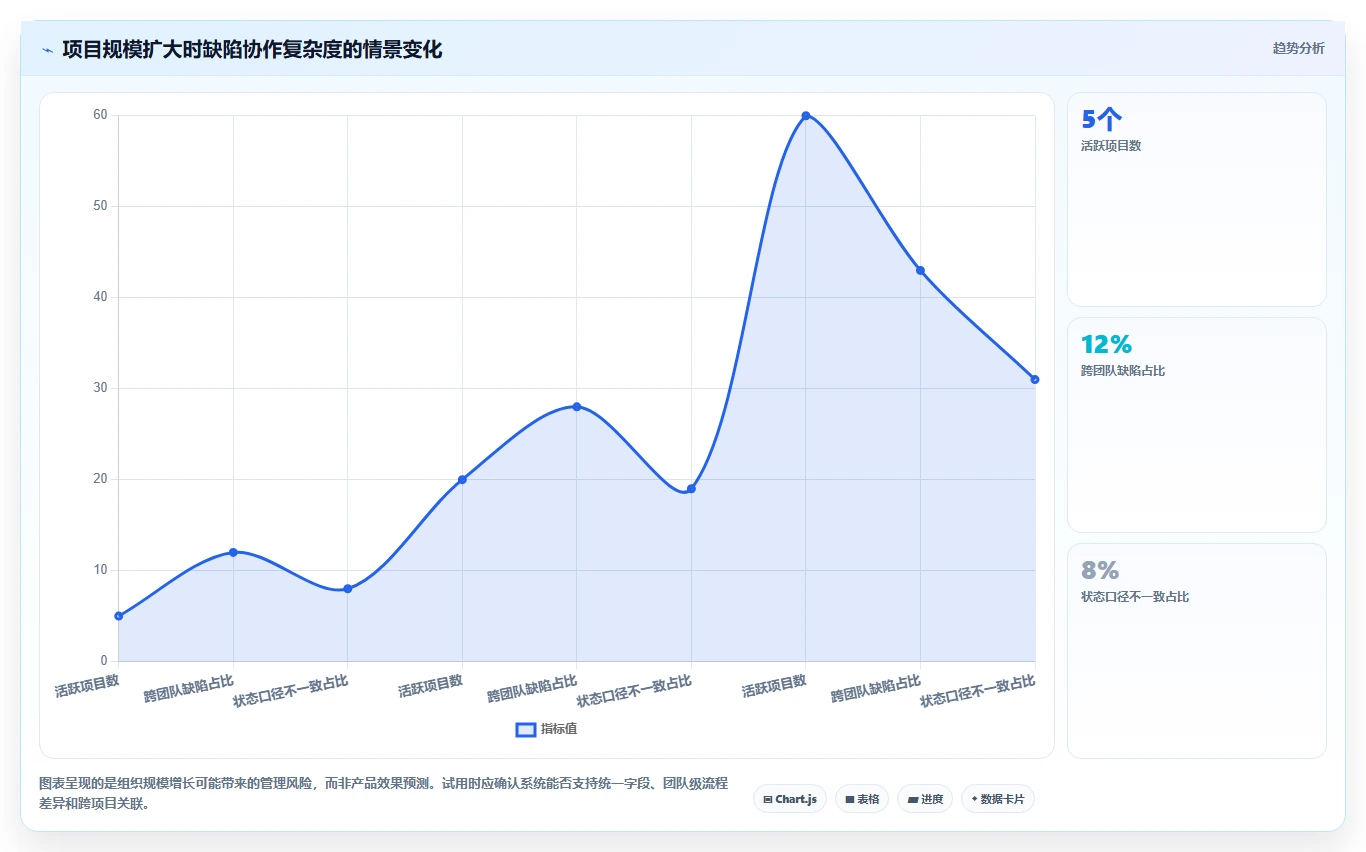Click the 趋势分析 tag in the header
Image resolution: width=1366 pixels, height=852 pixels.
point(1298,48)
